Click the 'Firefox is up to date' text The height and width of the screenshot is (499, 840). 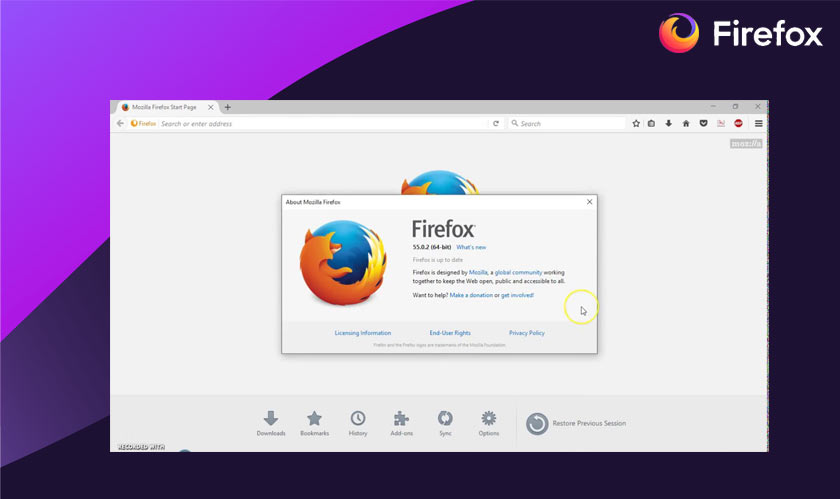(438, 259)
